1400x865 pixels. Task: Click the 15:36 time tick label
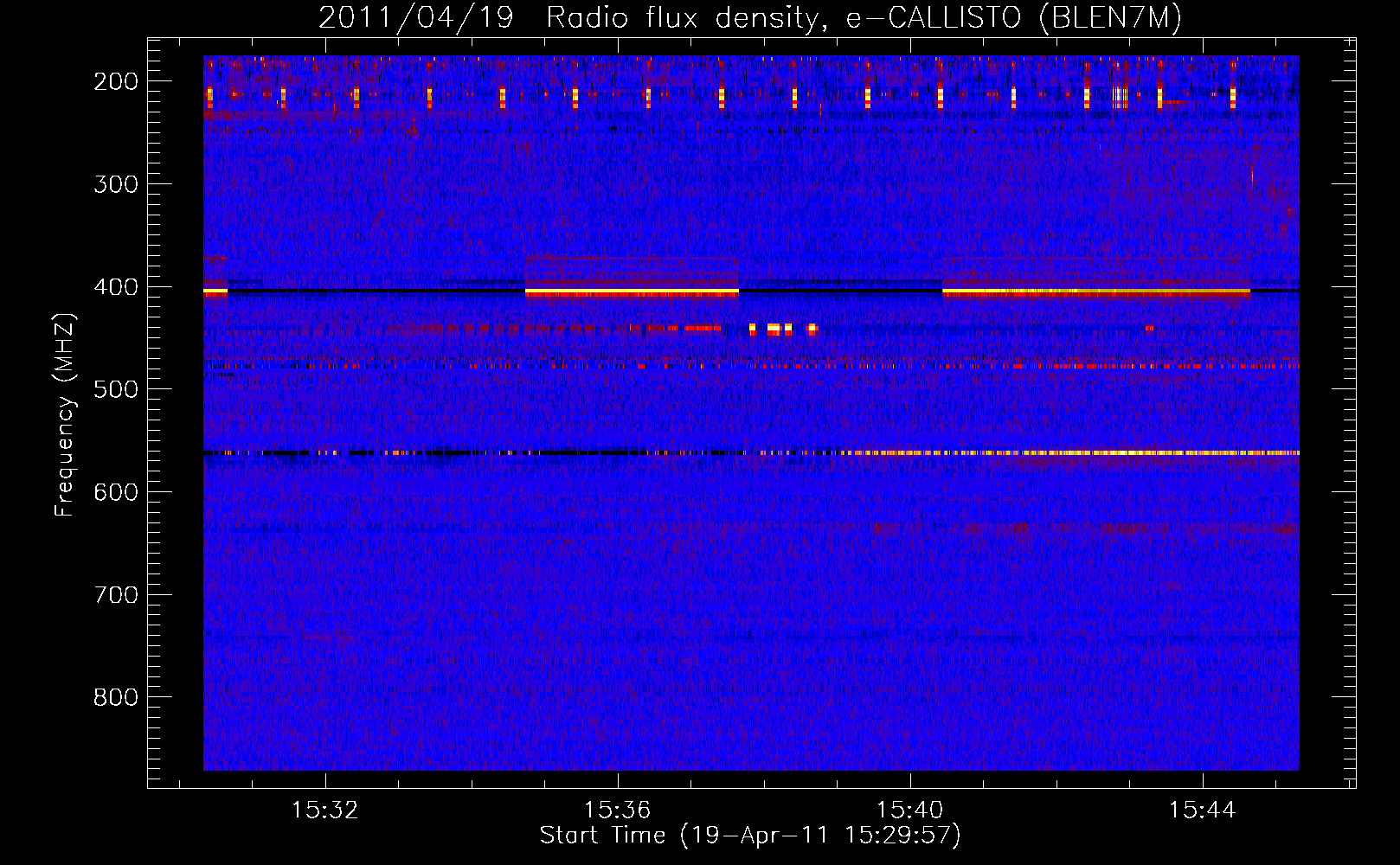coord(618,811)
